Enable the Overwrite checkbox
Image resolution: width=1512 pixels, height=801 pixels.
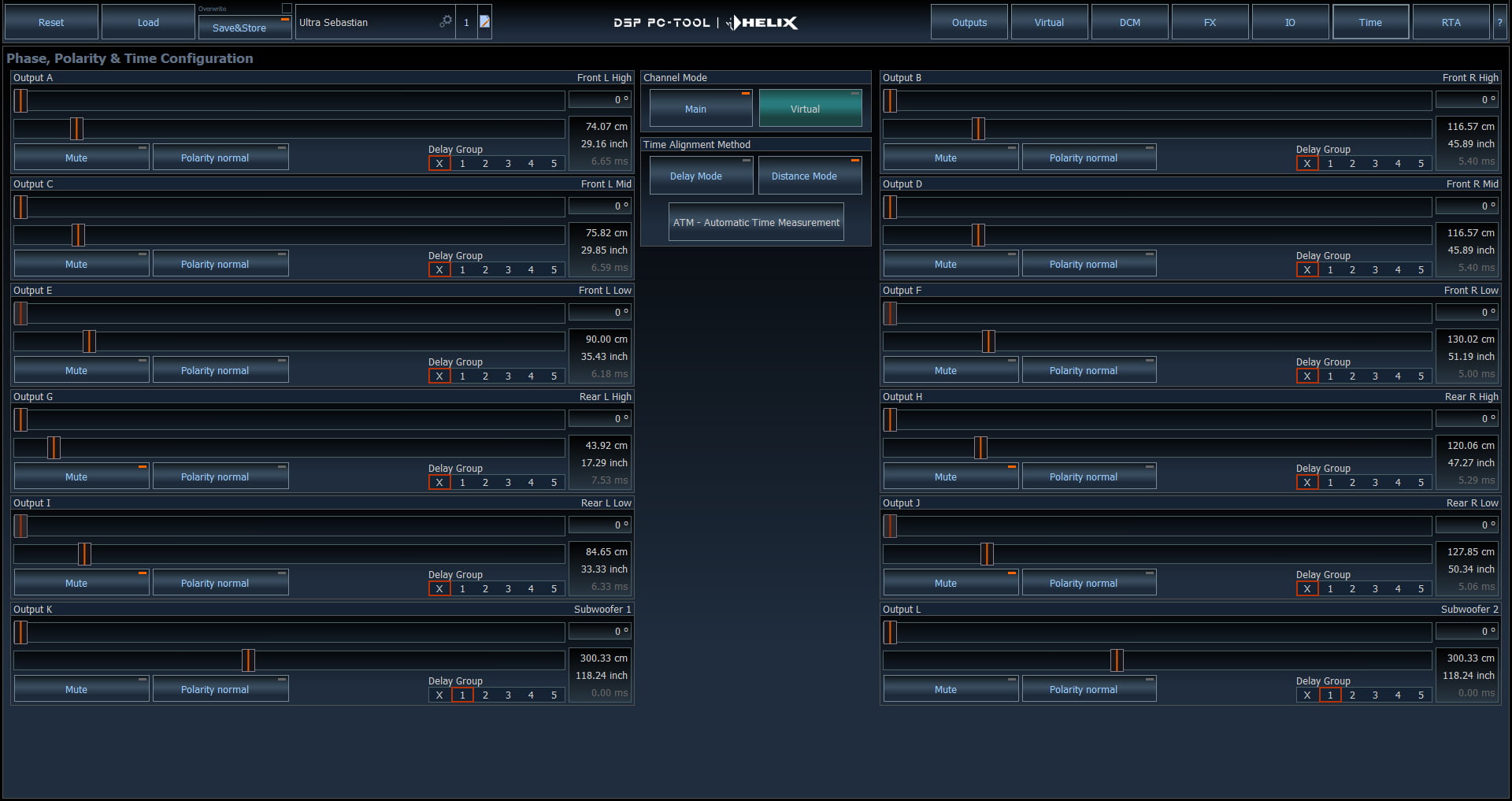pos(286,6)
